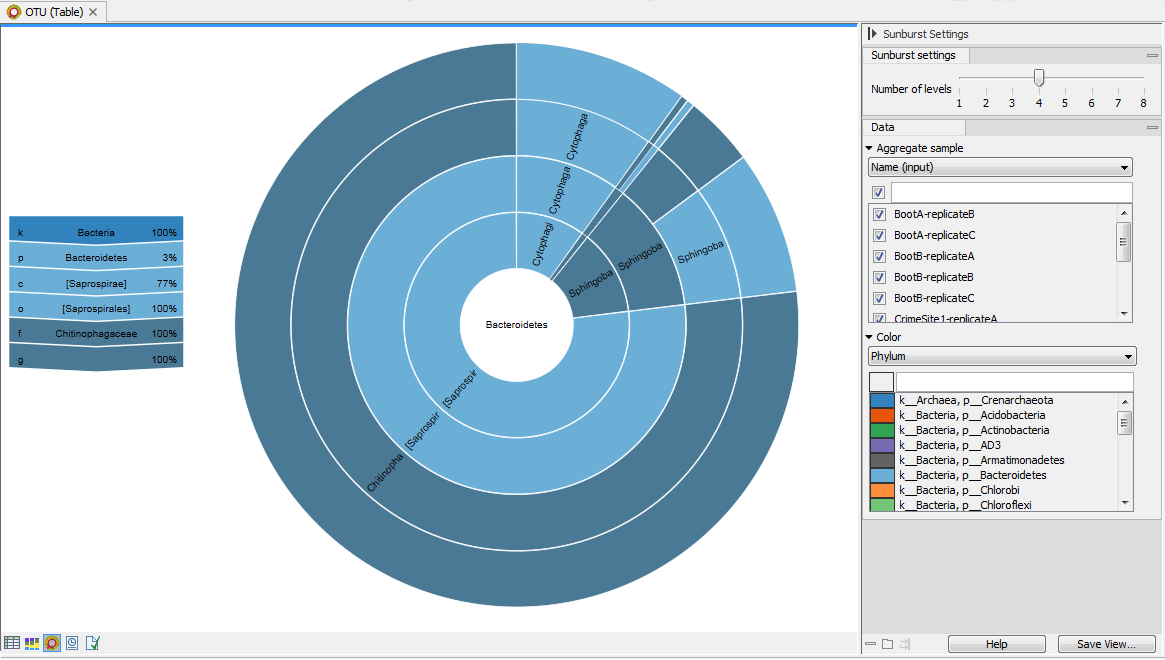This screenshot has height=660, width=1165.
Task: Open the Name (input) dropdown
Action: click(1000, 167)
